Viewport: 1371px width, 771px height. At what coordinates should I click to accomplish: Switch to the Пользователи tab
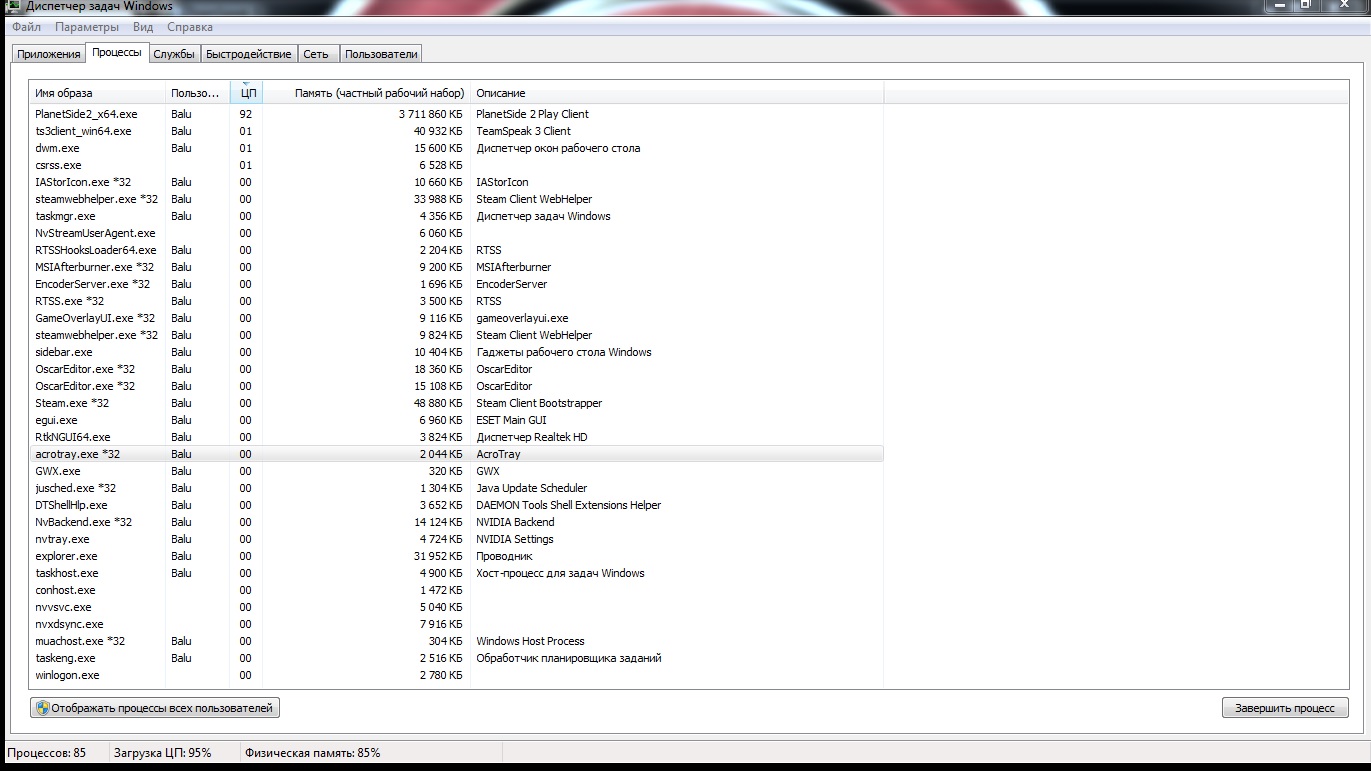pos(381,54)
